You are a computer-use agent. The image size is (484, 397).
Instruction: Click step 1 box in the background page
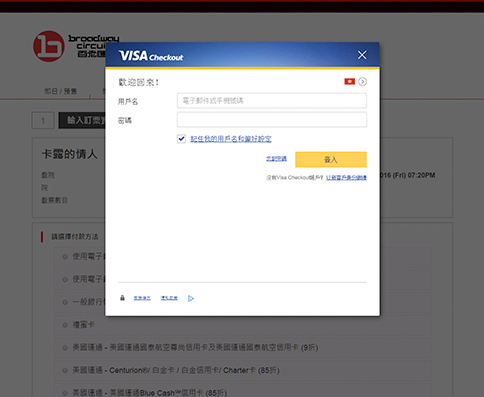pos(43,120)
